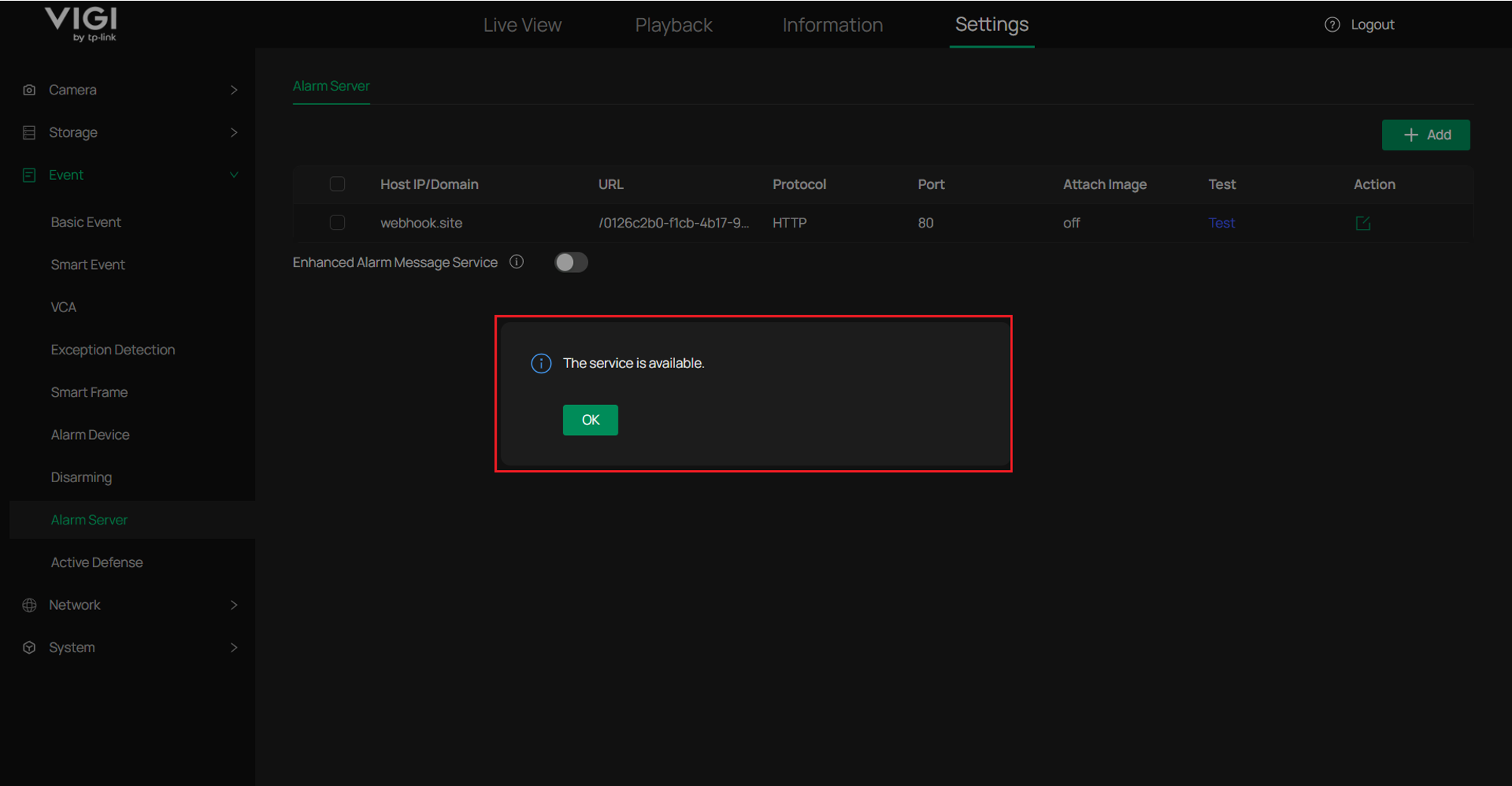Click the Network globe icon

coord(29,605)
